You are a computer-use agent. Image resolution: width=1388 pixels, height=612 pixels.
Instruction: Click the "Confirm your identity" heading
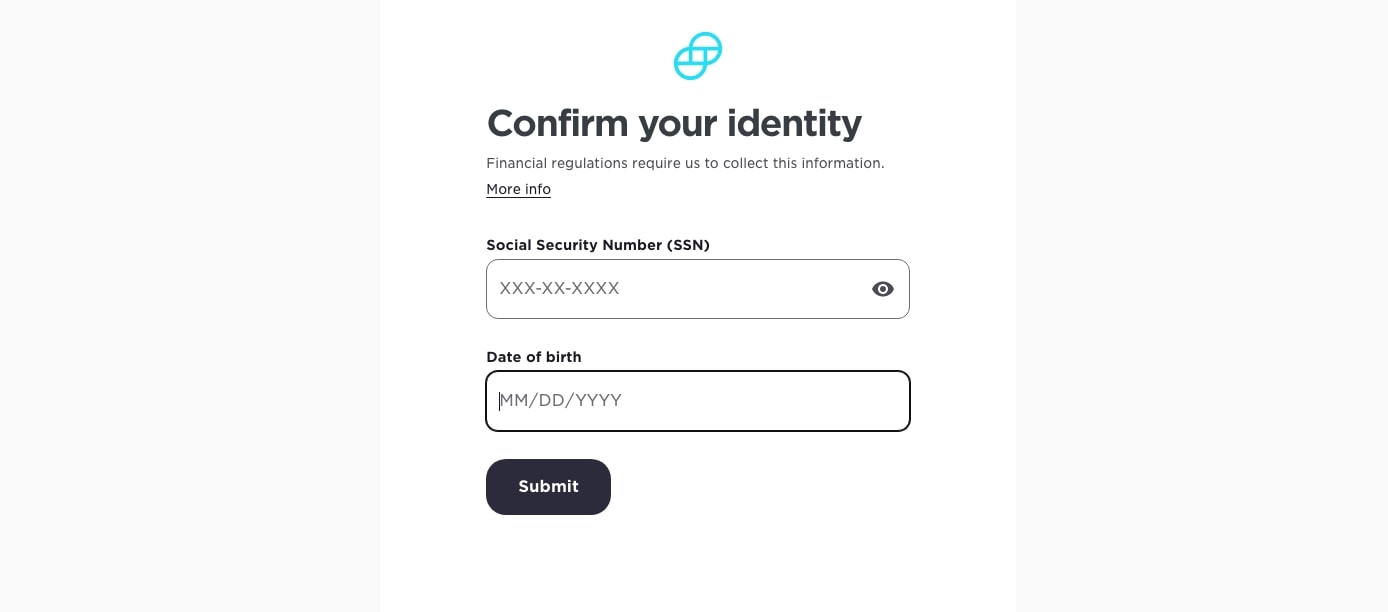673,123
